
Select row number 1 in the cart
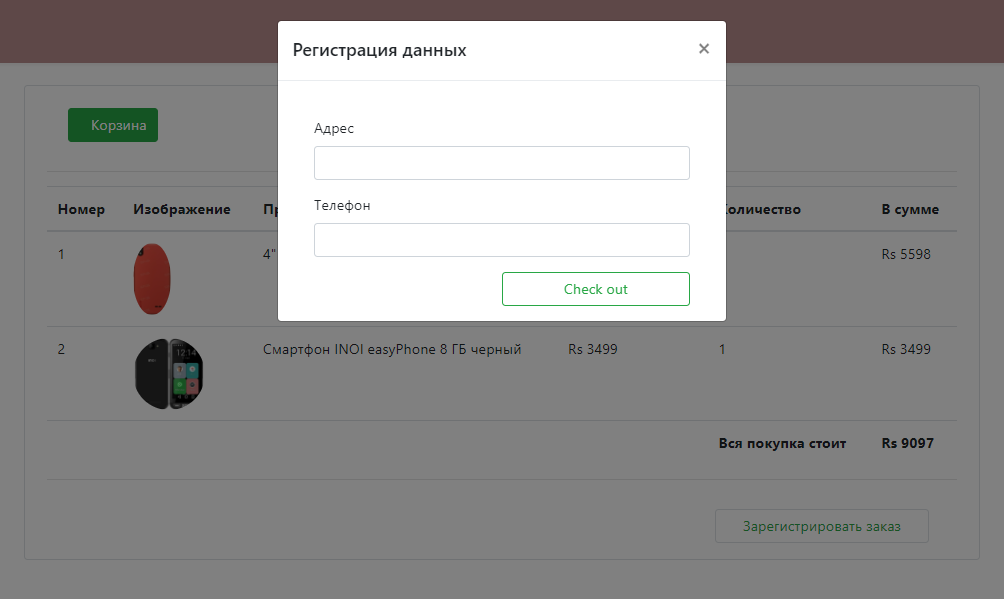[61, 254]
